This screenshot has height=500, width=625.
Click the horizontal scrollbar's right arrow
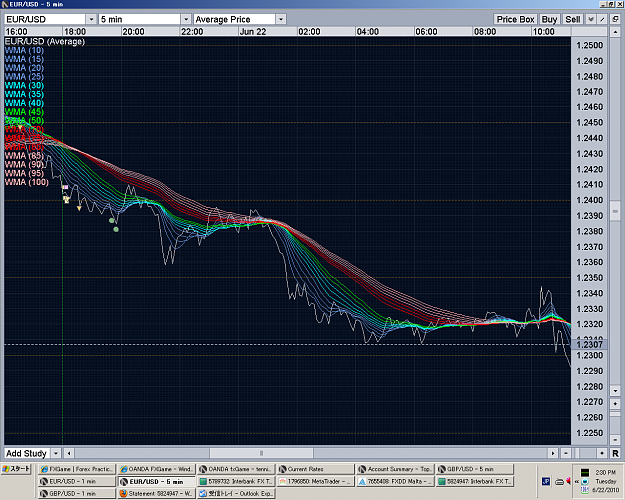point(553,453)
